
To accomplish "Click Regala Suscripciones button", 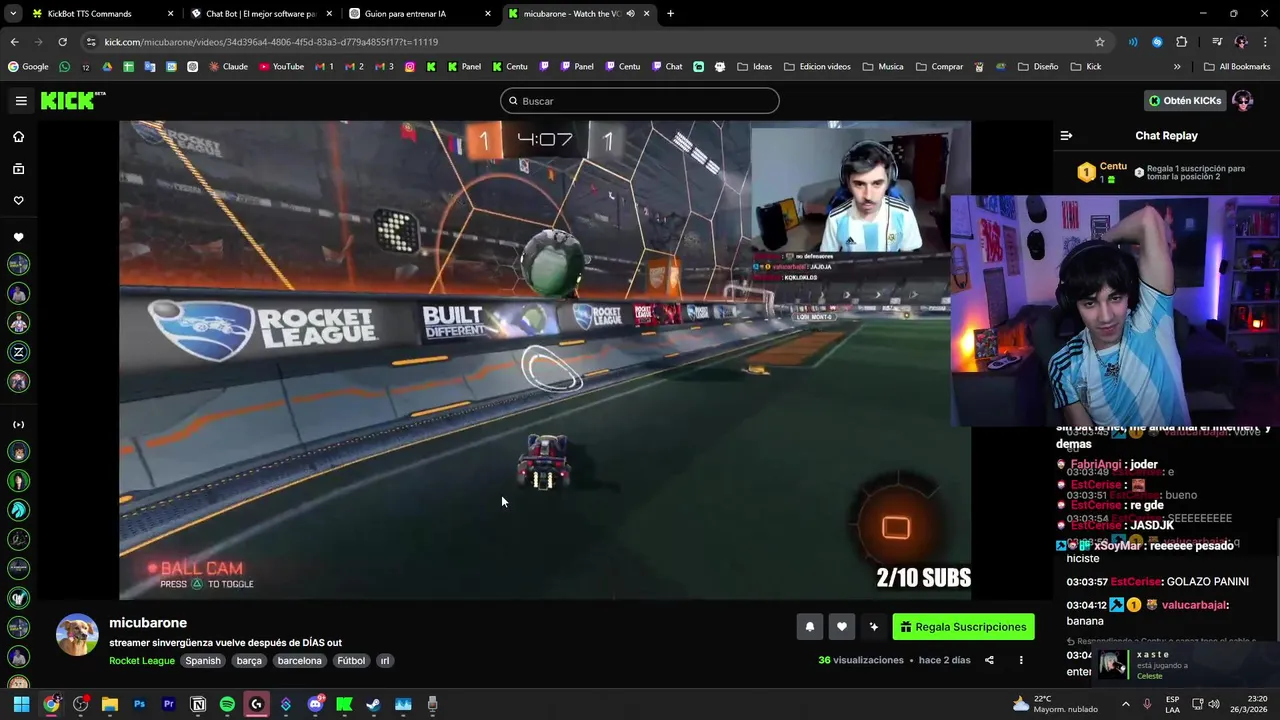I will (x=963, y=627).
